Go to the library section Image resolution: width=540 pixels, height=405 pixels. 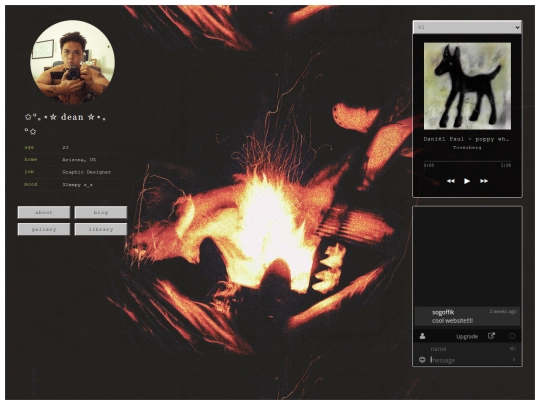(101, 229)
